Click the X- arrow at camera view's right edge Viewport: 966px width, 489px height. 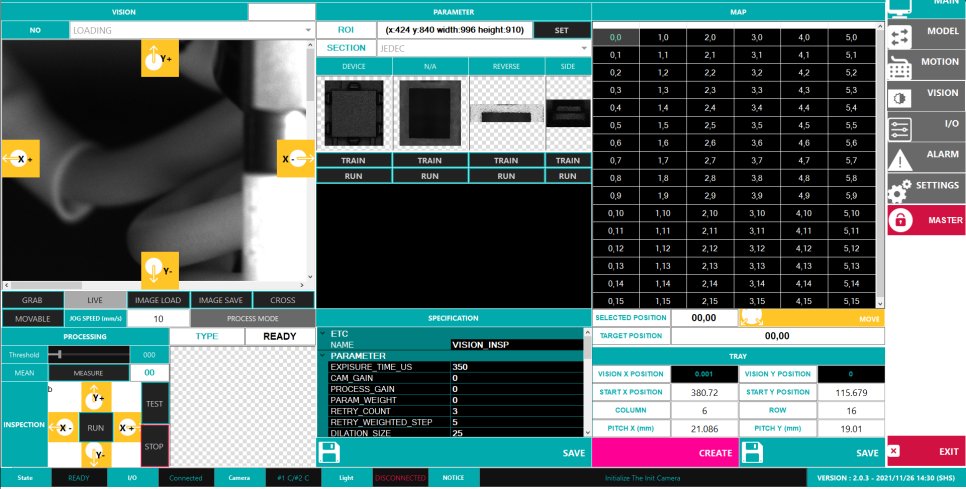(295, 159)
